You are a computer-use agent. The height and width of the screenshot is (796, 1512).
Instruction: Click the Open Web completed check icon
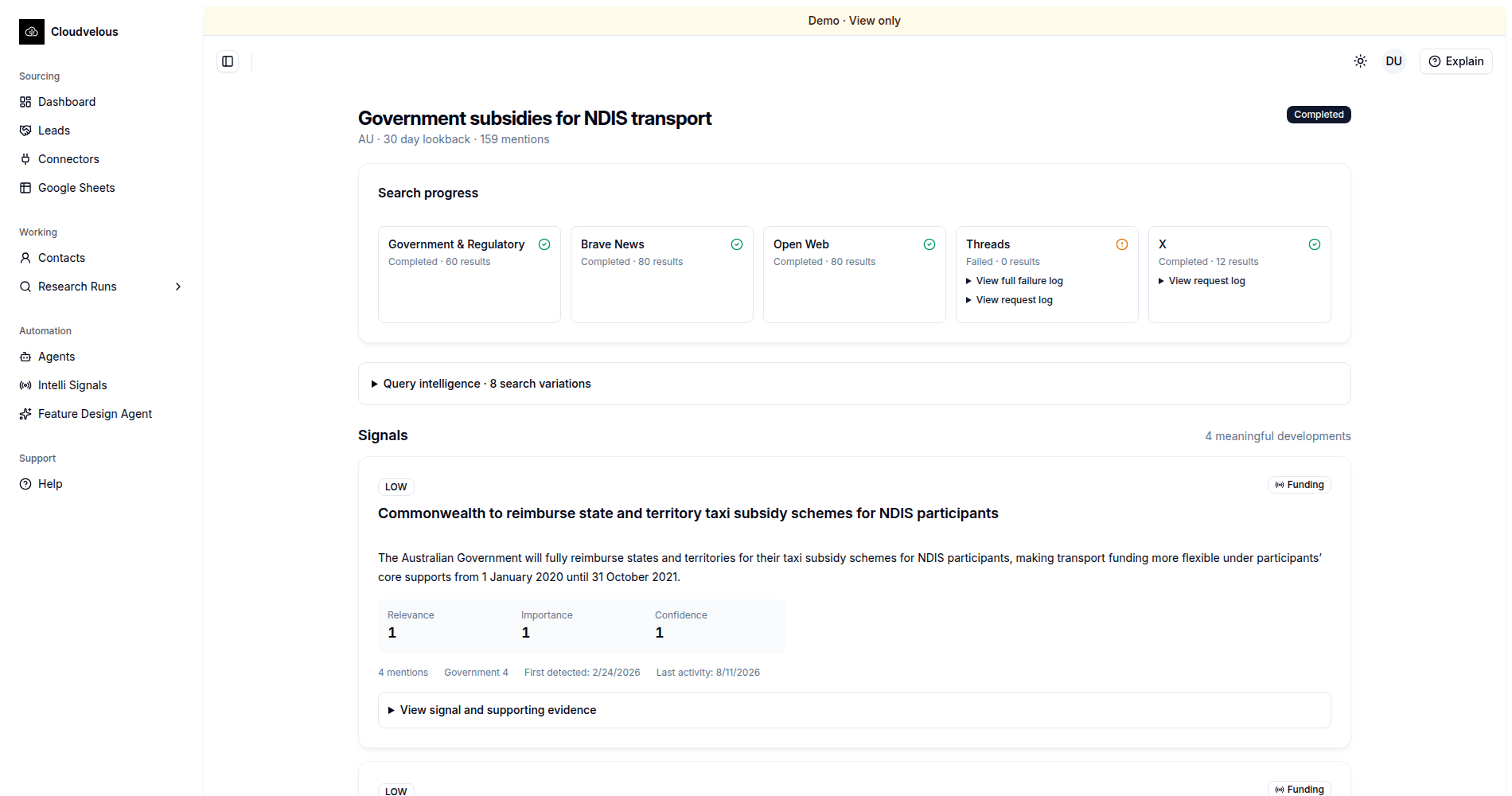(929, 244)
